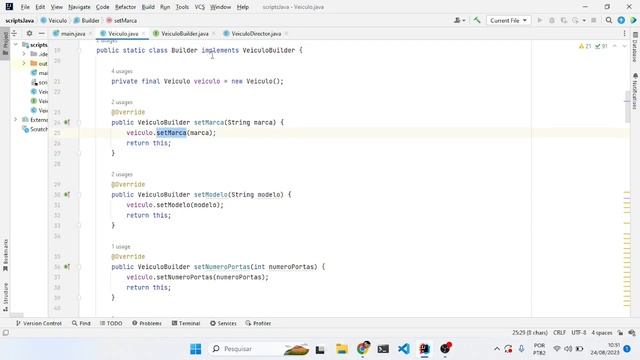Open Visual Studio Code from taskbar
Viewport: 640px width, 360px height.
point(404,349)
